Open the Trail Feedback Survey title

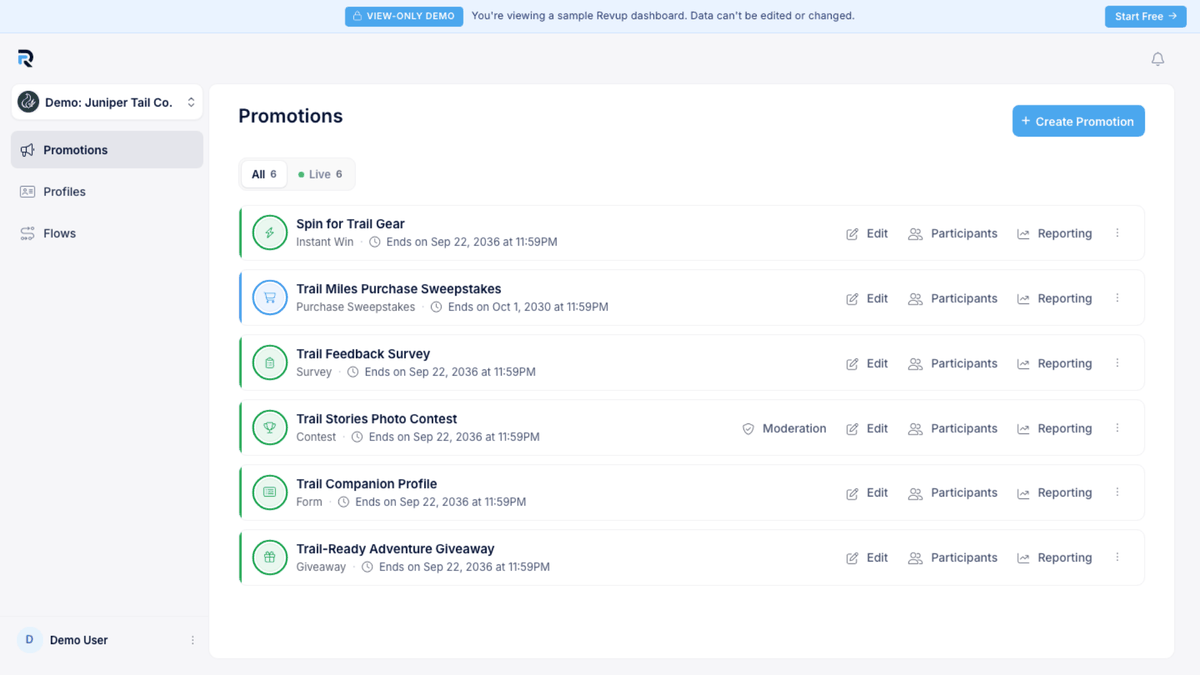point(363,354)
